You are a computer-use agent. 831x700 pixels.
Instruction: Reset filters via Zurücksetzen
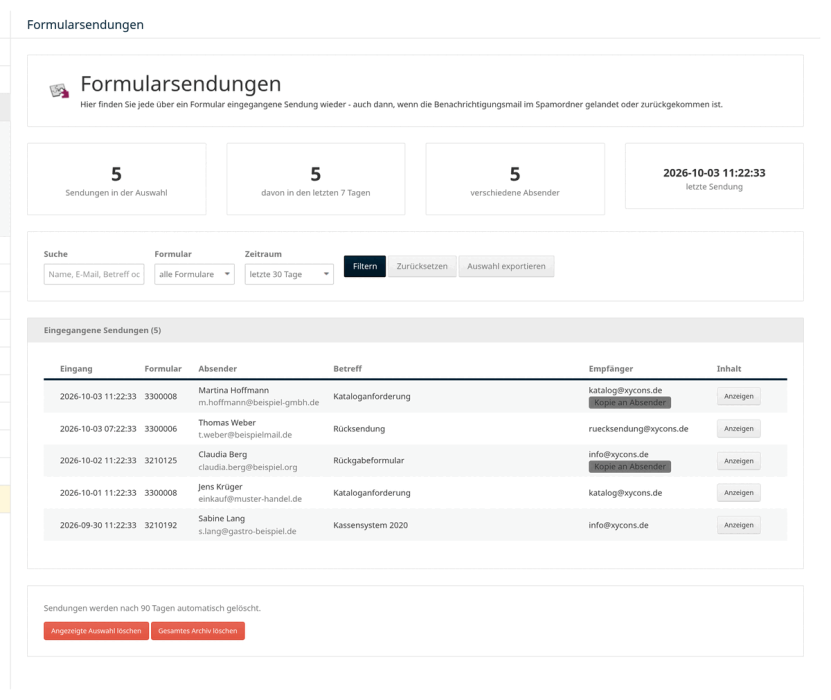point(422,266)
